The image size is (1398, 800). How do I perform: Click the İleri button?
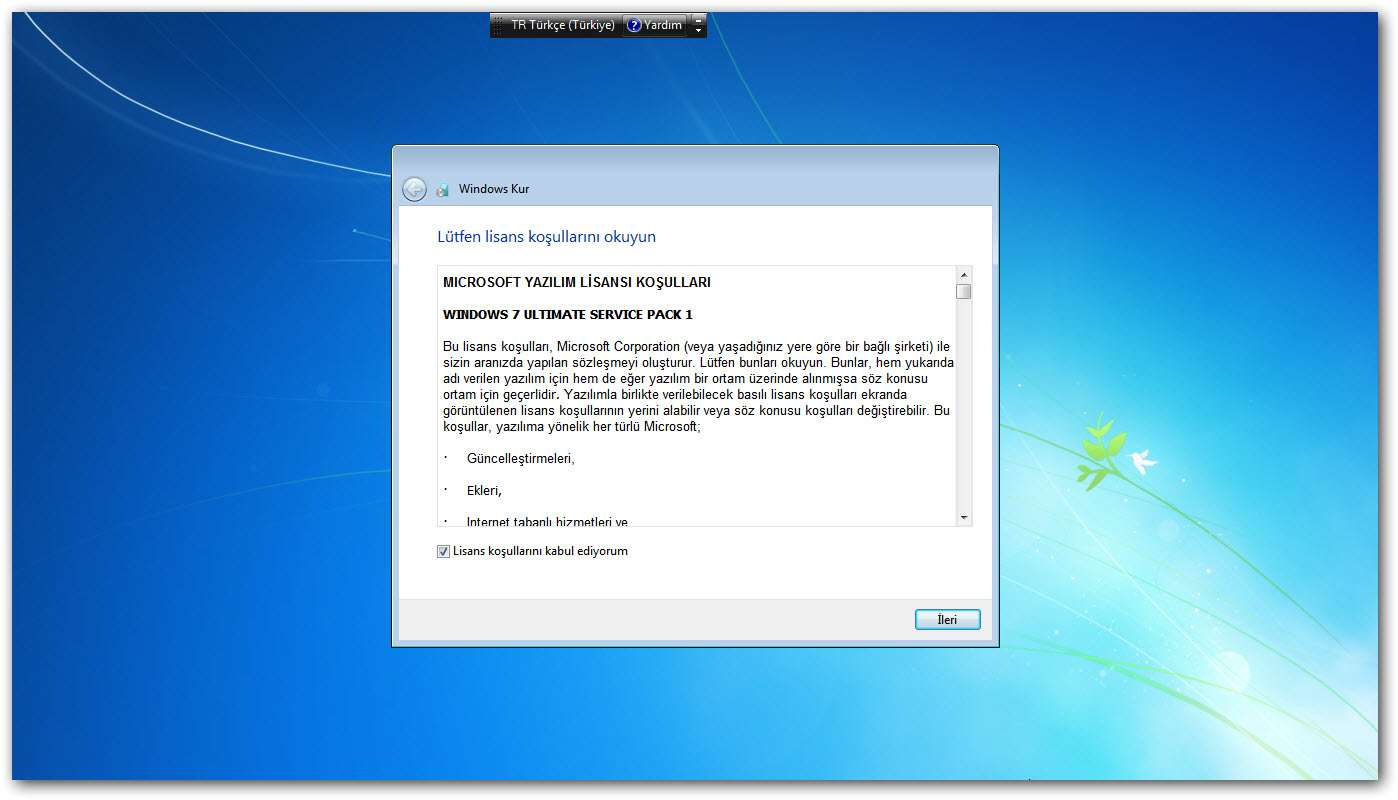[948, 620]
